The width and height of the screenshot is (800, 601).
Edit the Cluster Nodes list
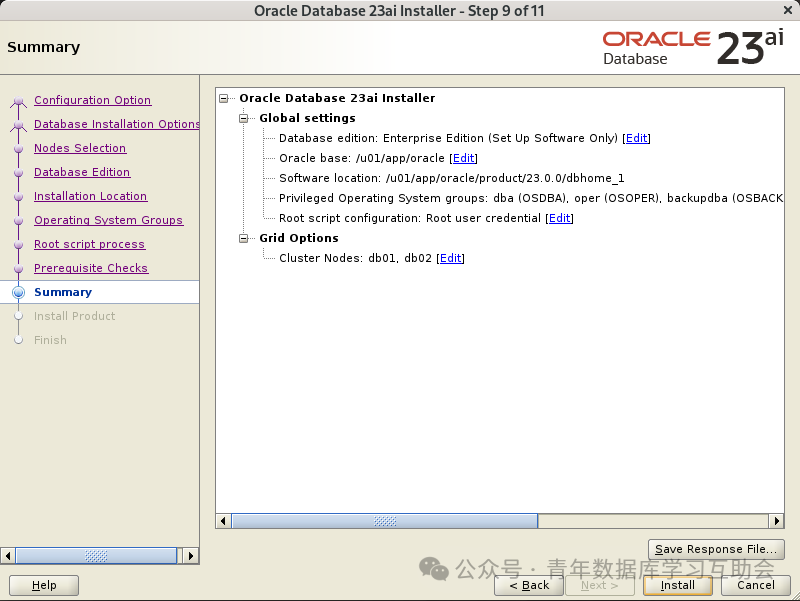pyautogui.click(x=451, y=258)
